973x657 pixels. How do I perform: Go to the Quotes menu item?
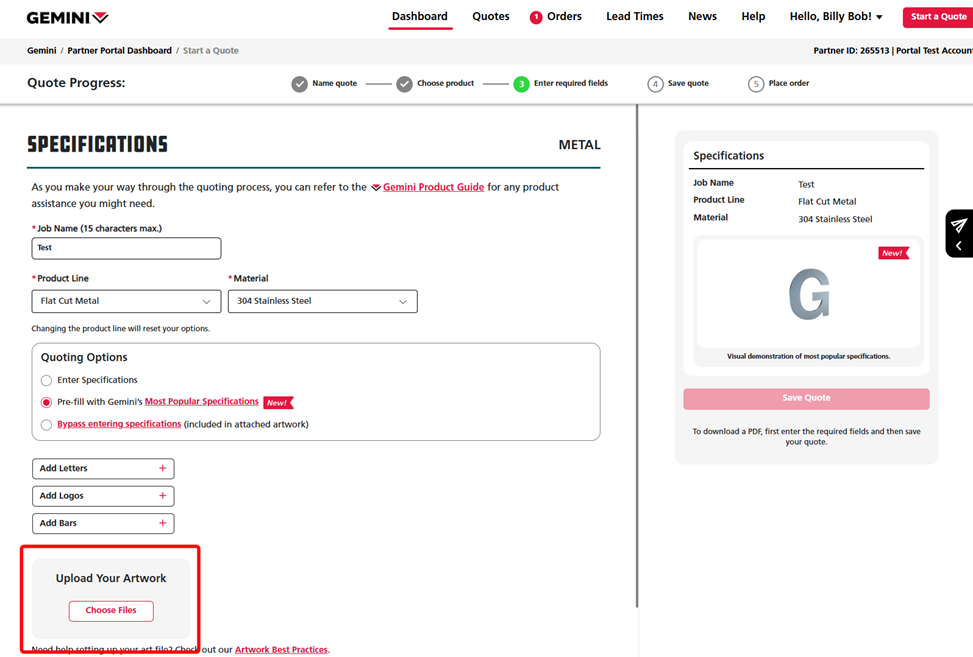click(x=491, y=17)
